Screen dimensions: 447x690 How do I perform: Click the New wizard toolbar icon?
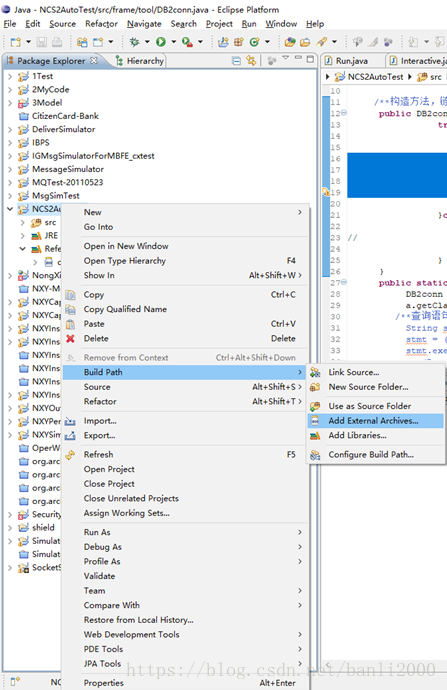click(x=15, y=42)
